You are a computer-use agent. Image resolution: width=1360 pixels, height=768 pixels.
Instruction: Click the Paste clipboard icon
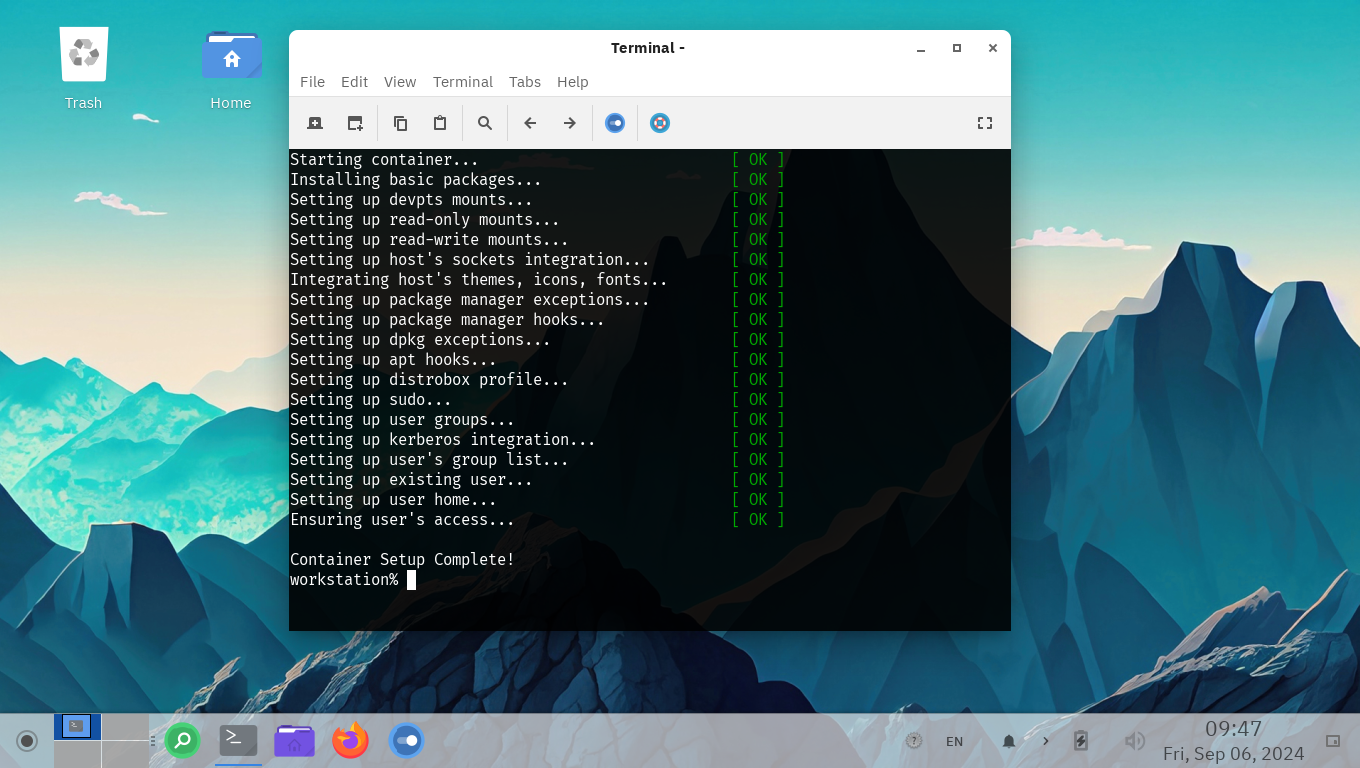pos(439,123)
